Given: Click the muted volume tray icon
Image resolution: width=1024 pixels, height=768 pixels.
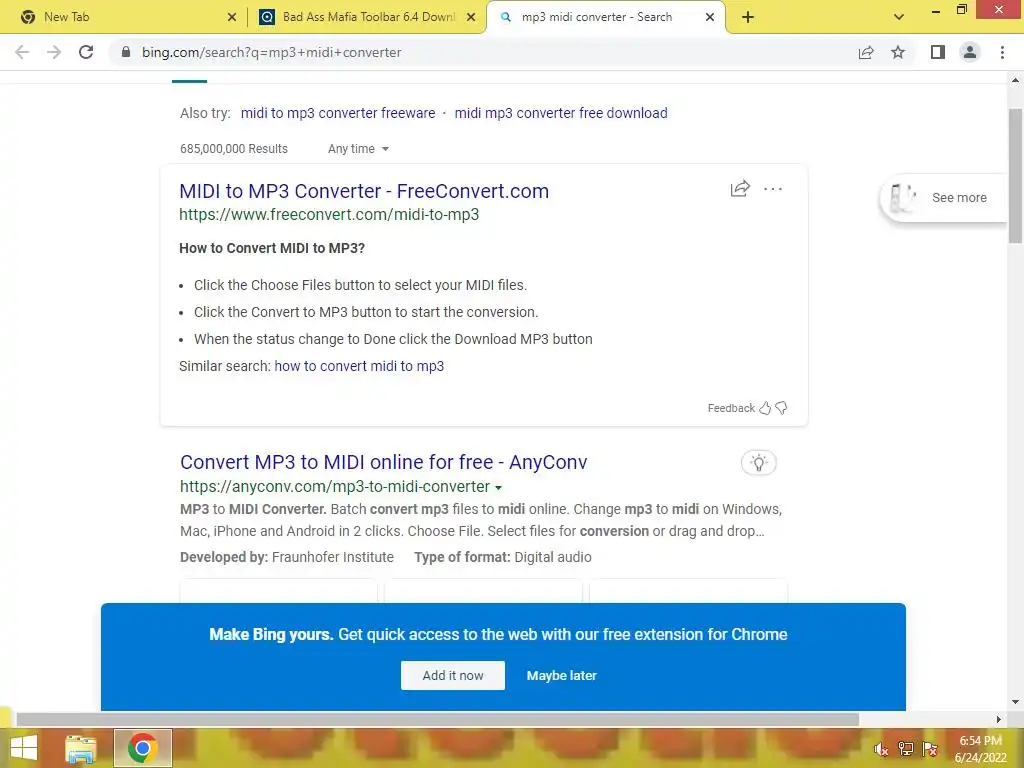Looking at the screenshot, I should 881,749.
